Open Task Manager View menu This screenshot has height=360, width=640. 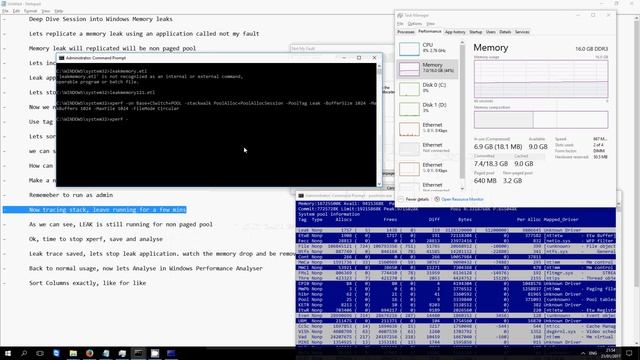coord(431,24)
